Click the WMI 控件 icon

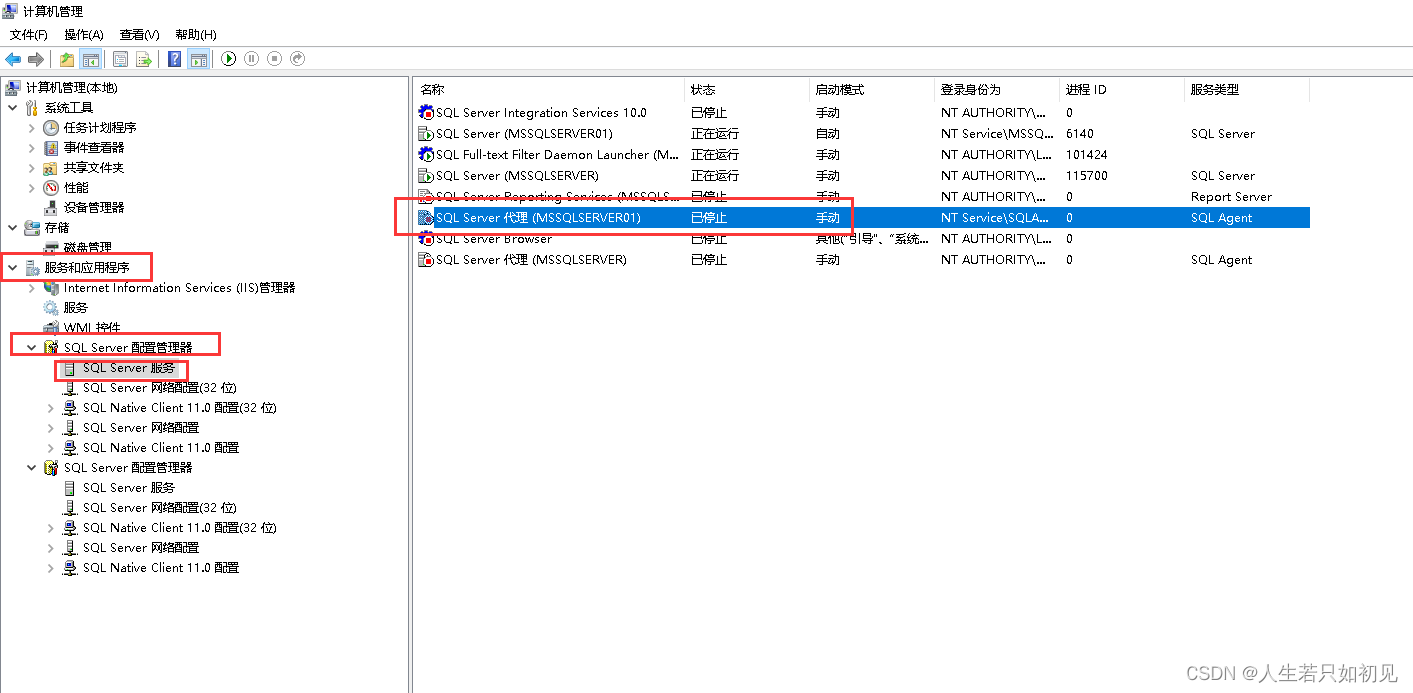click(x=52, y=328)
